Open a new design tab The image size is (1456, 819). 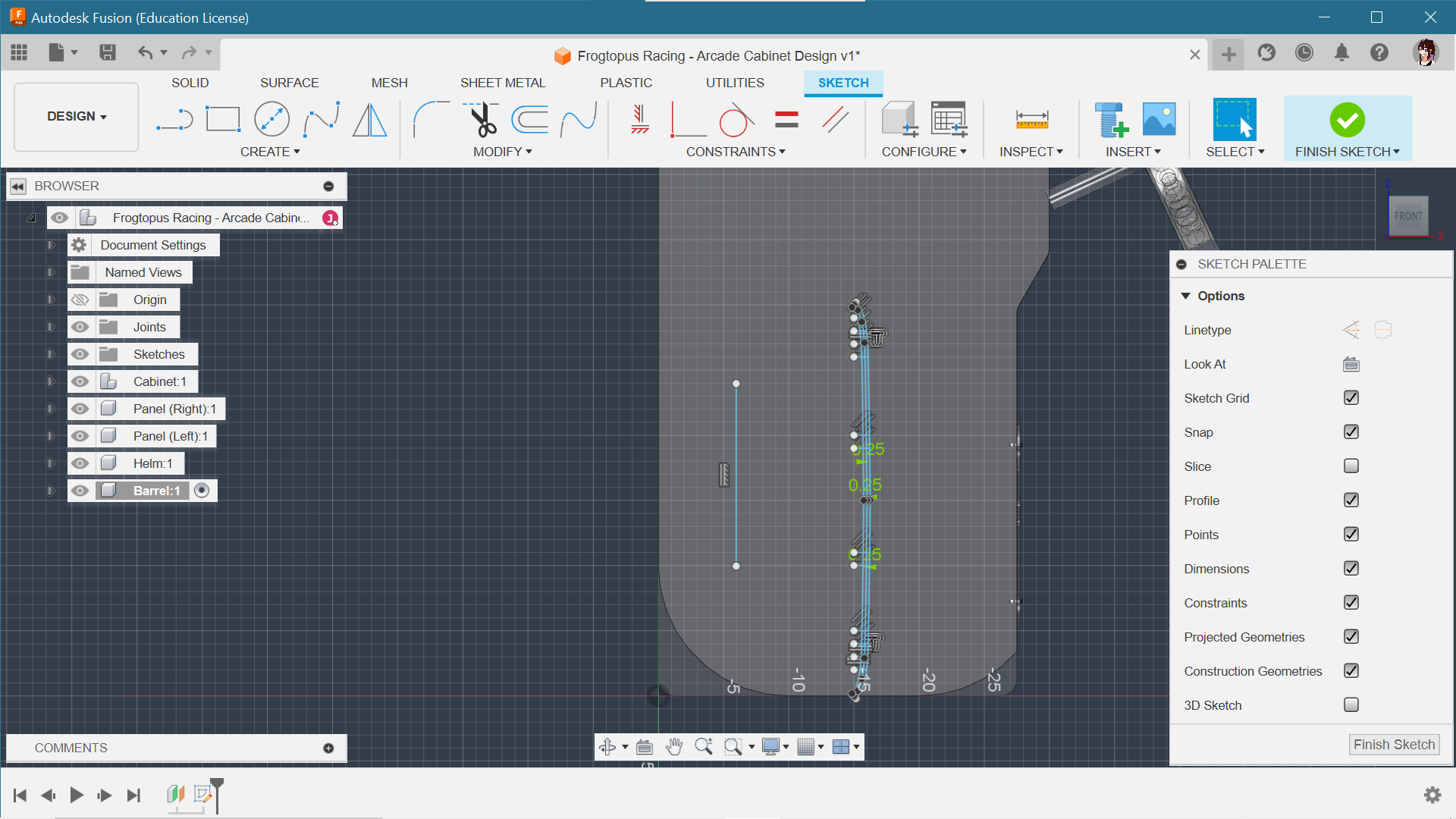[x=1228, y=54]
